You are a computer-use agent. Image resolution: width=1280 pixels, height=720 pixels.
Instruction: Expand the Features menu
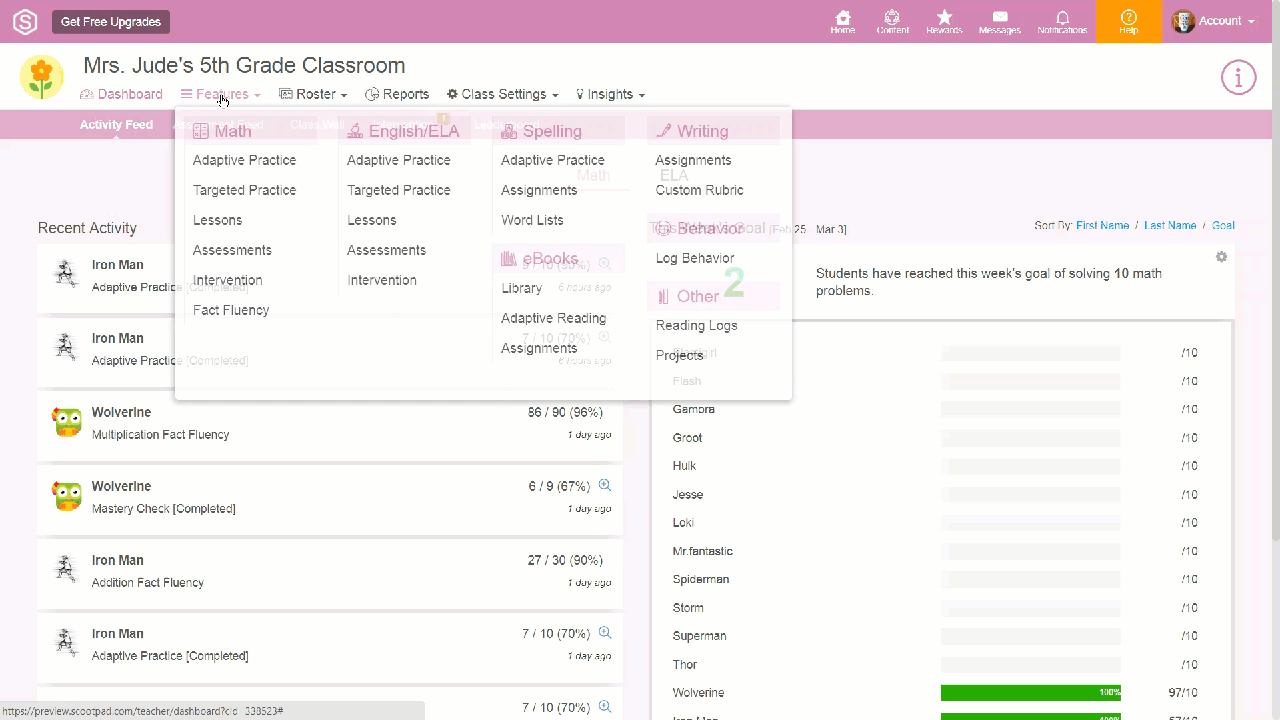click(x=221, y=94)
